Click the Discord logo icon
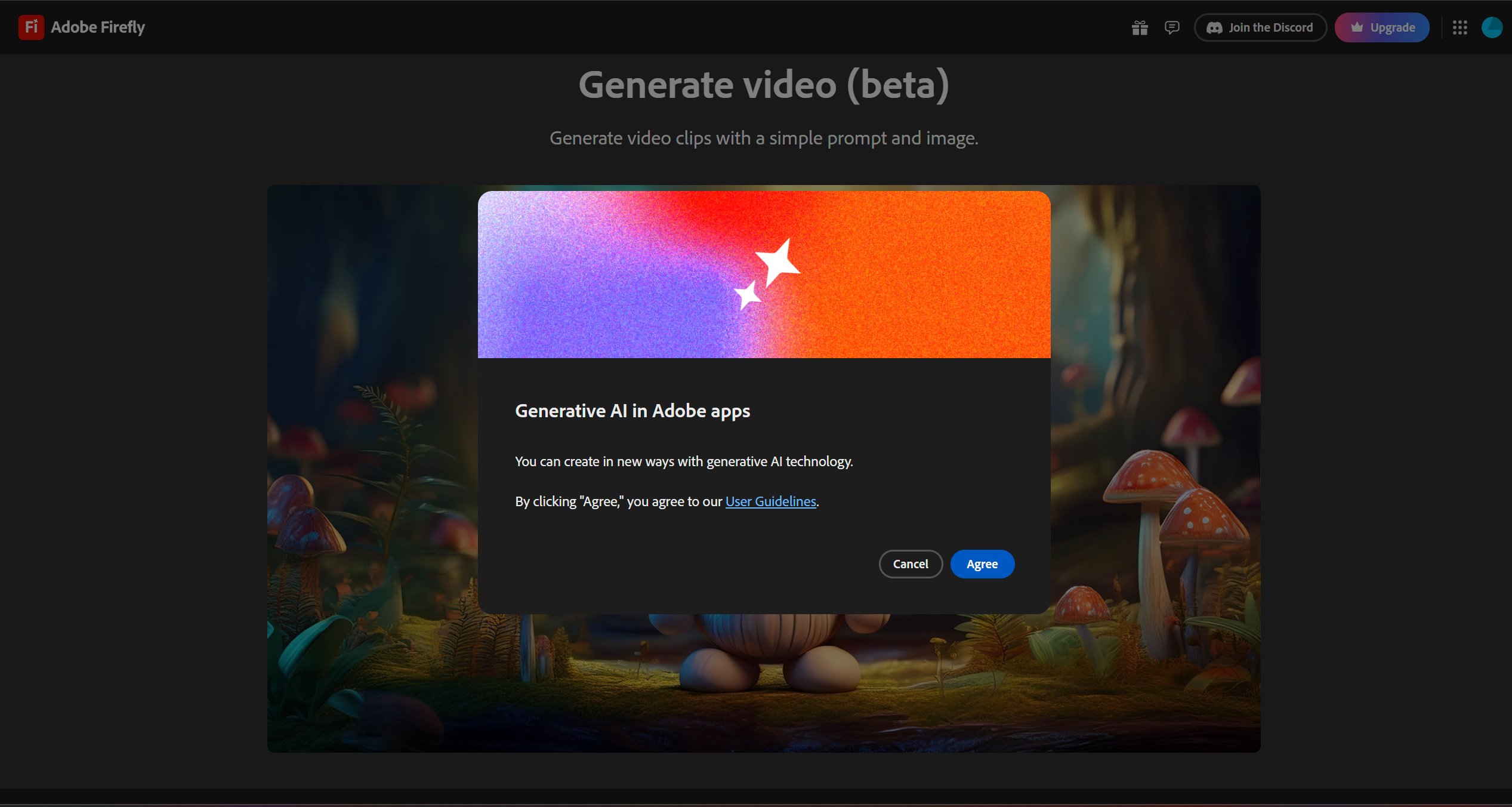Viewport: 1512px width, 807px height. pyautogui.click(x=1214, y=28)
